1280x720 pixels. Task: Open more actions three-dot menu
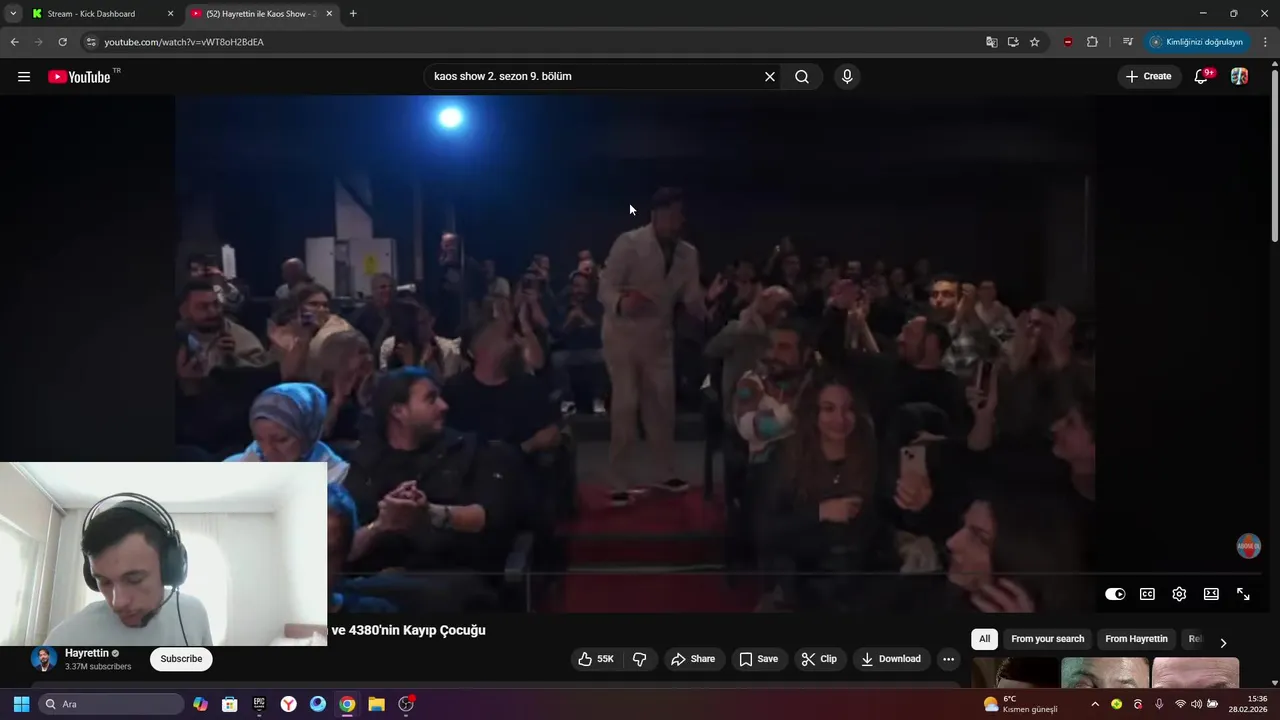(x=949, y=659)
